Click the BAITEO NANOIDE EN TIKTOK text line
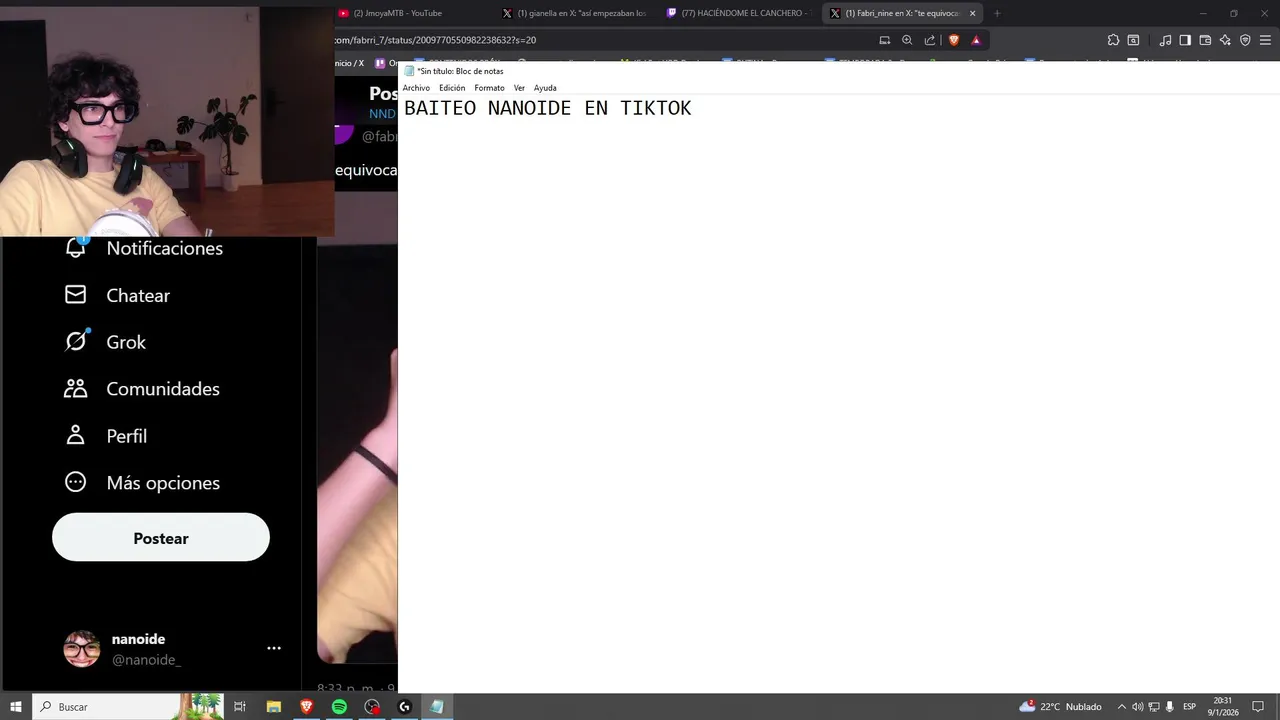The height and width of the screenshot is (720, 1280). (547, 108)
